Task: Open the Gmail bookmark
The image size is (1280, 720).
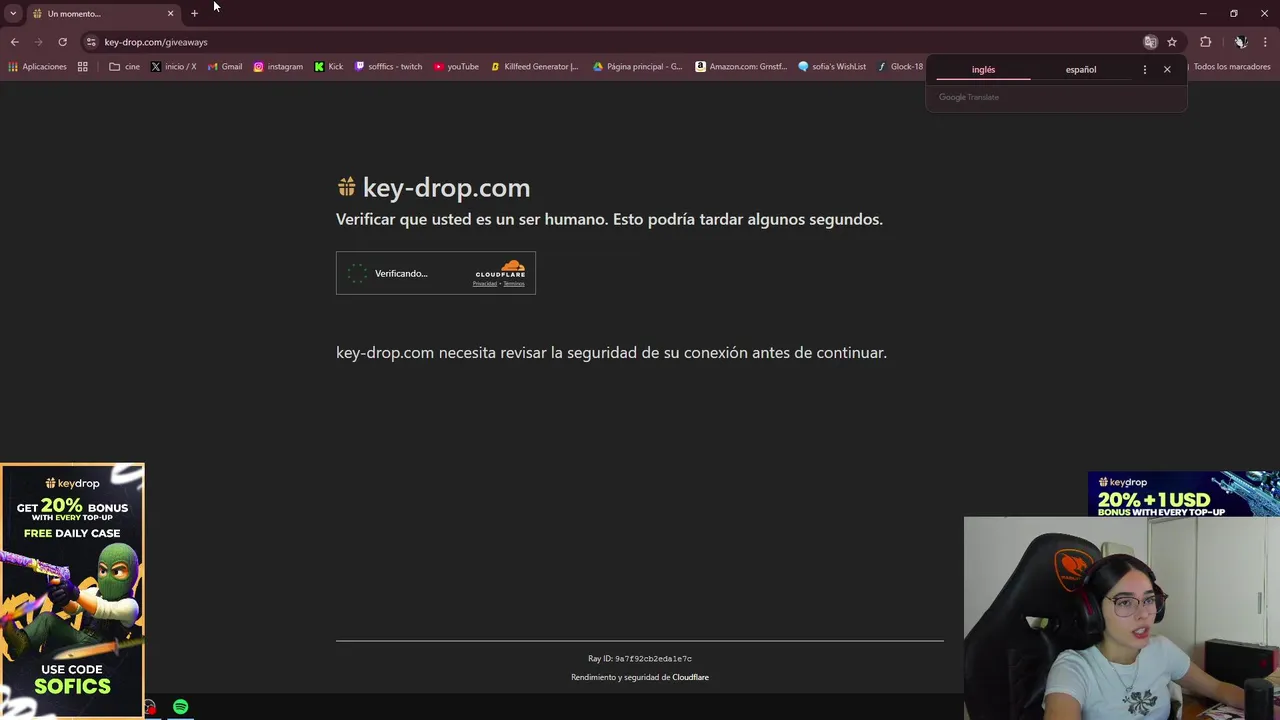Action: (x=224, y=67)
